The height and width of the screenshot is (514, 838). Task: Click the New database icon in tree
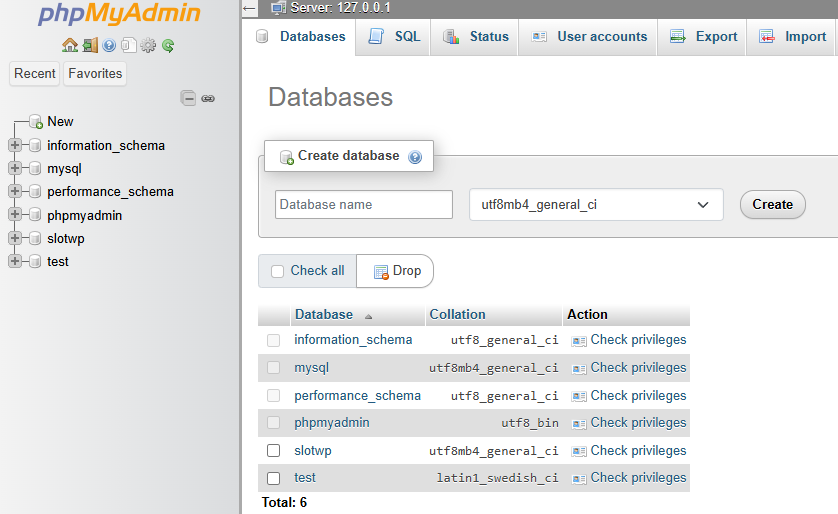(36, 122)
